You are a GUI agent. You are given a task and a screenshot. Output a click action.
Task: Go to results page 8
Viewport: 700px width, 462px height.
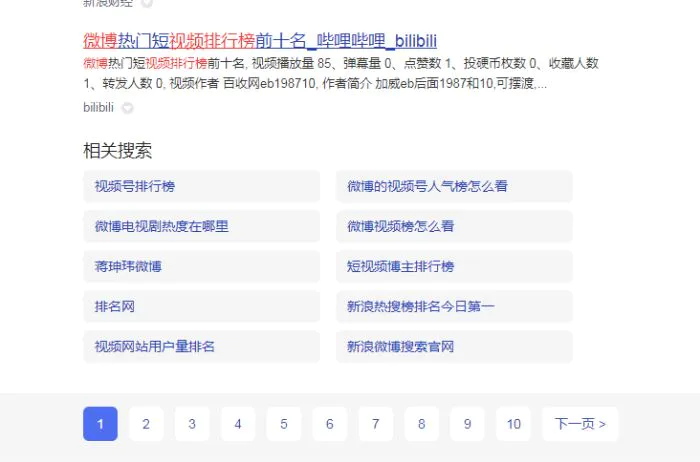[x=421, y=424]
